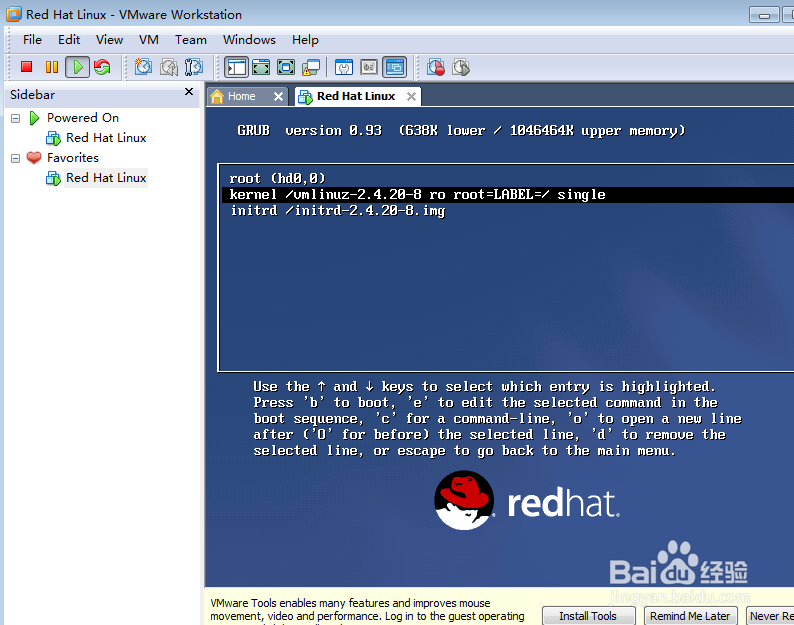Select Red Hat Linux under Favorites
This screenshot has width=794, height=625.
click(x=106, y=178)
